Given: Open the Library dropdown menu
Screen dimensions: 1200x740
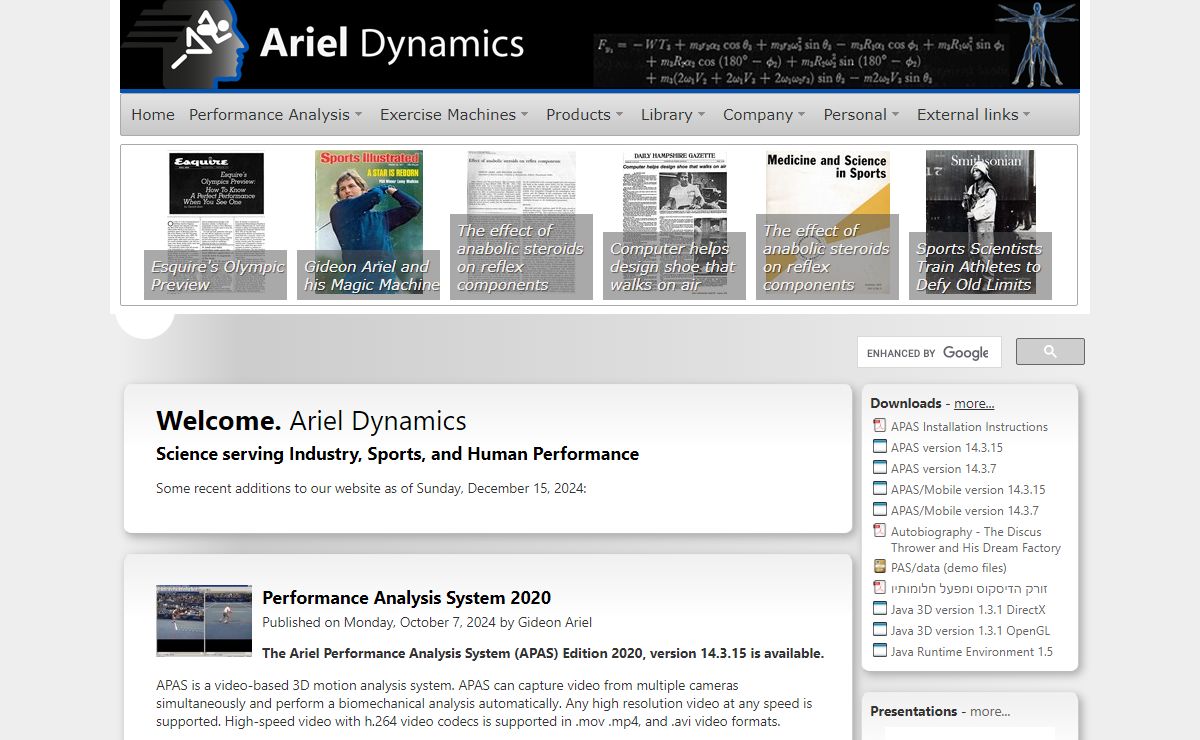Looking at the screenshot, I should (x=673, y=115).
